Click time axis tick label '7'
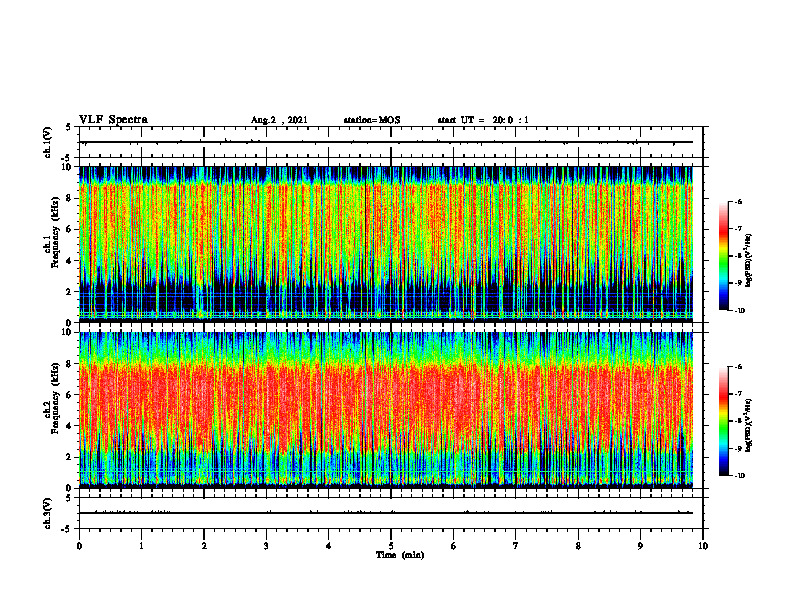The width and height of the screenshot is (792, 612). [x=516, y=546]
